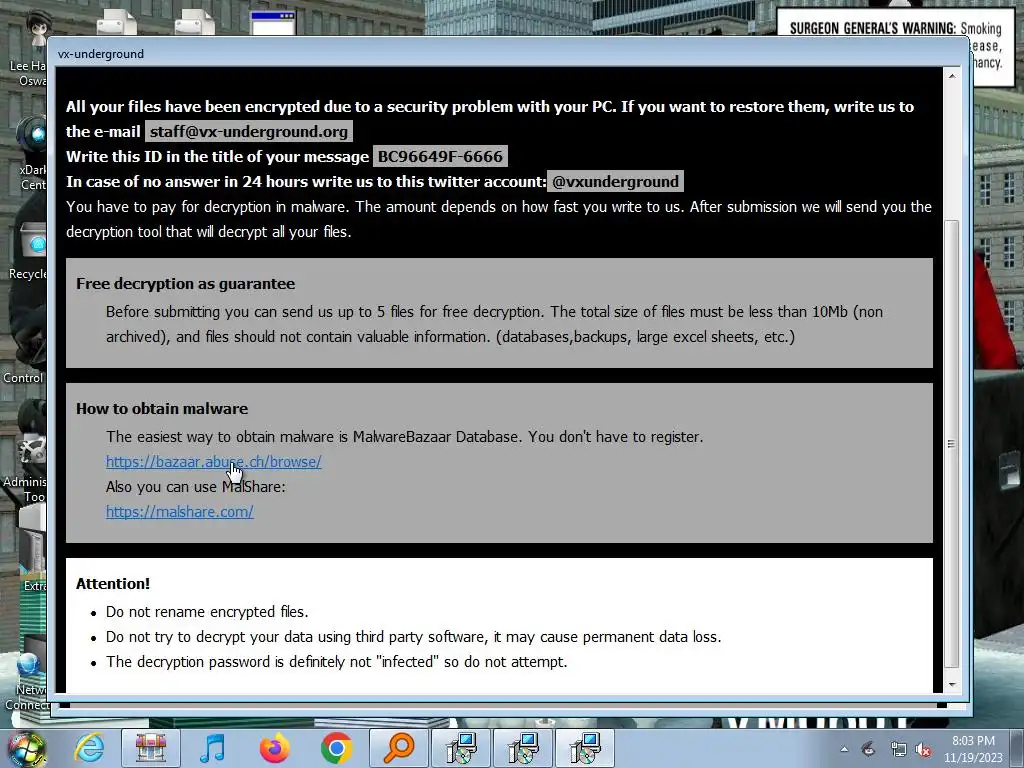Open the malshare.com link
Image resolution: width=1024 pixels, height=768 pixels.
[180, 512]
